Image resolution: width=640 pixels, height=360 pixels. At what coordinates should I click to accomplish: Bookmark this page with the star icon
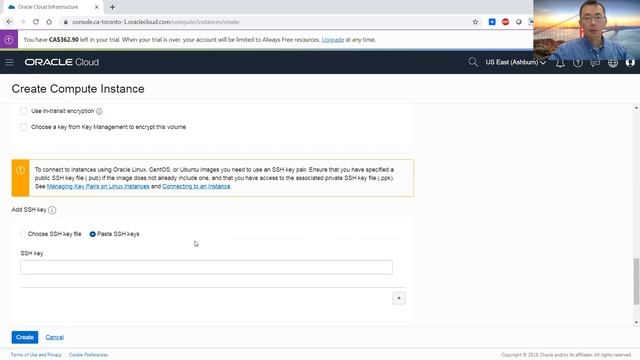tap(475, 22)
